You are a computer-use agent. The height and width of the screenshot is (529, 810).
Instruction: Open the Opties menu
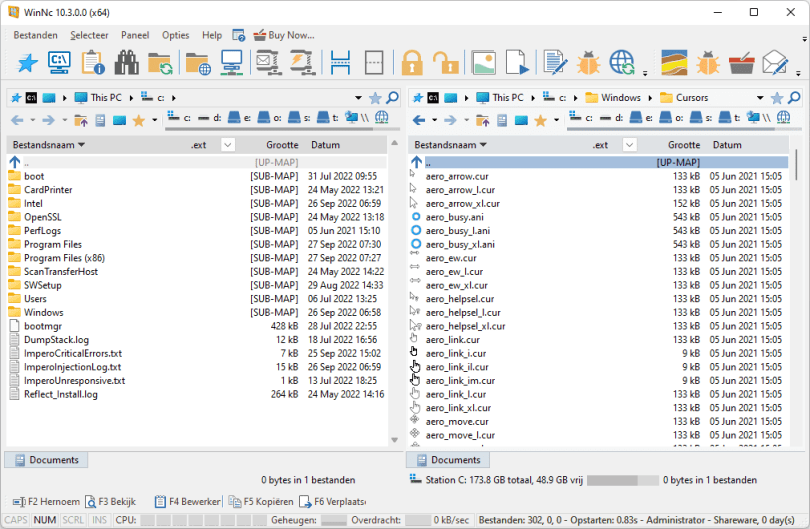click(x=176, y=35)
